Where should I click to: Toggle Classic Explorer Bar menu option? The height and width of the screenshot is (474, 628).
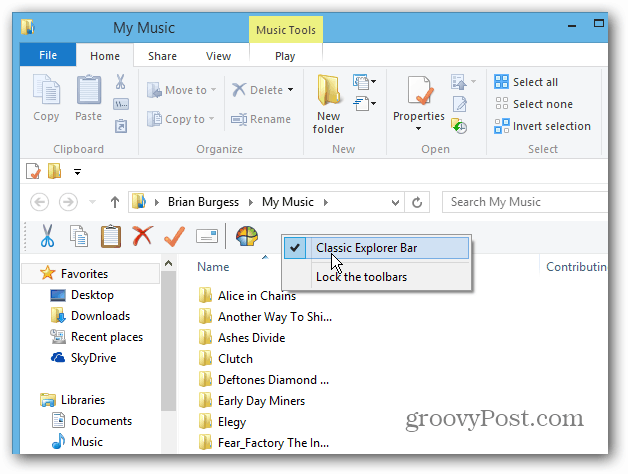coord(376,248)
